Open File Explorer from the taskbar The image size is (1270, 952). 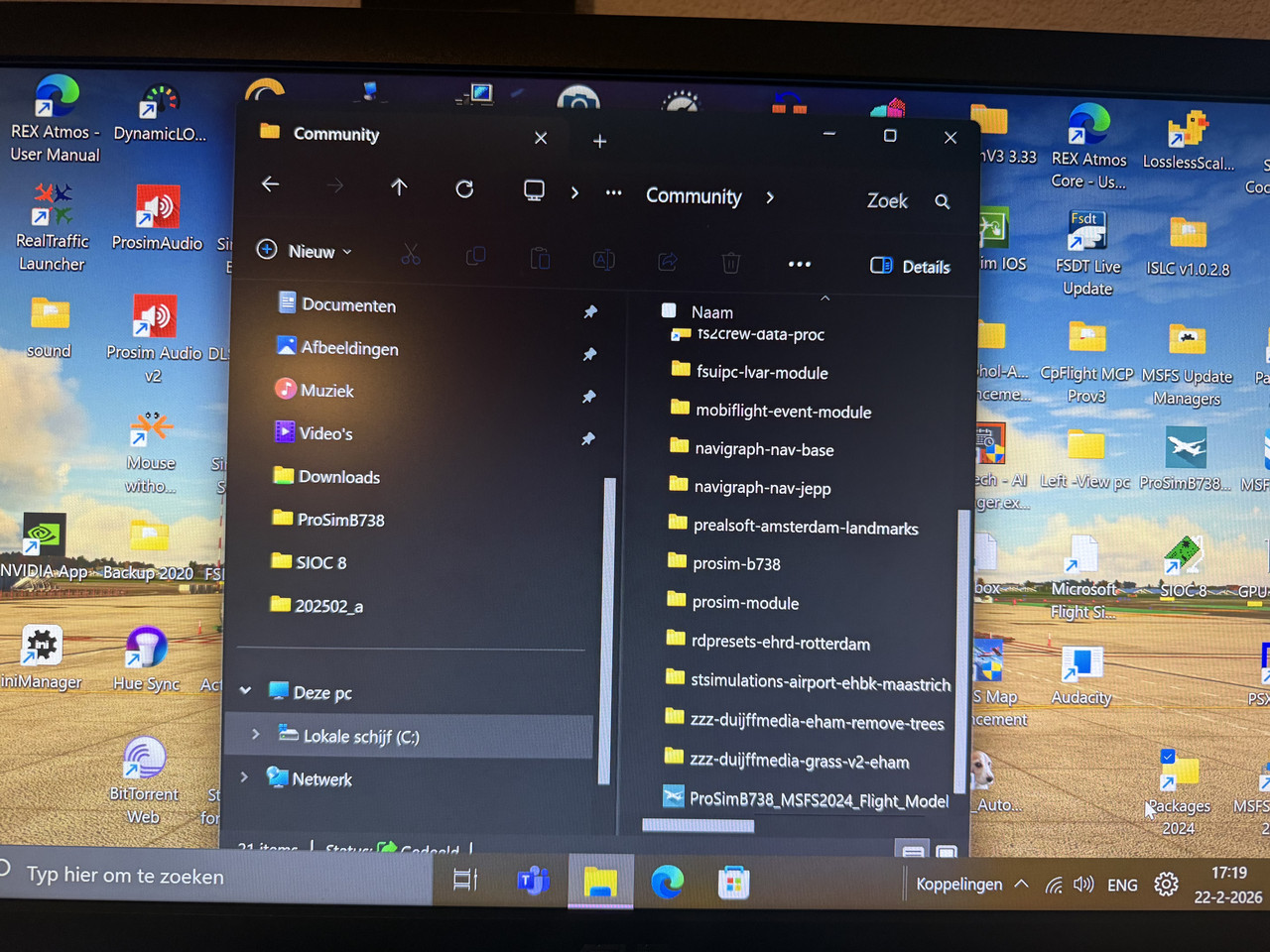(600, 881)
